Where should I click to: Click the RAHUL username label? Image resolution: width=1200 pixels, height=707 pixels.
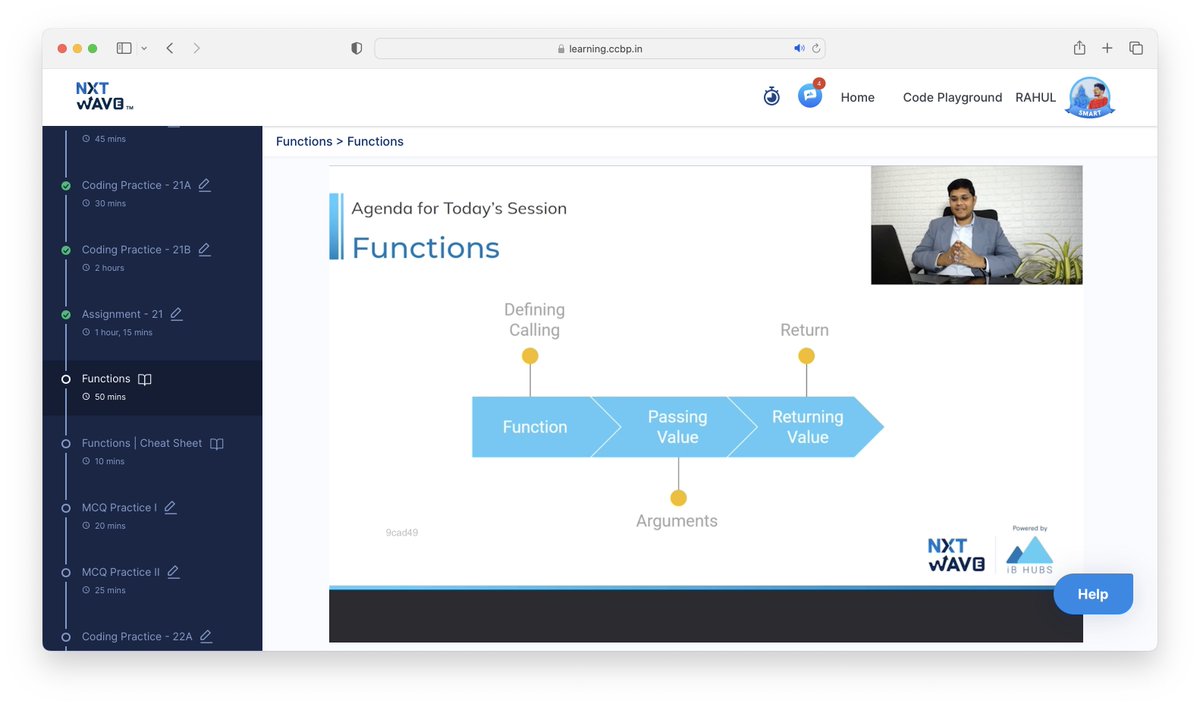pyautogui.click(x=1035, y=97)
